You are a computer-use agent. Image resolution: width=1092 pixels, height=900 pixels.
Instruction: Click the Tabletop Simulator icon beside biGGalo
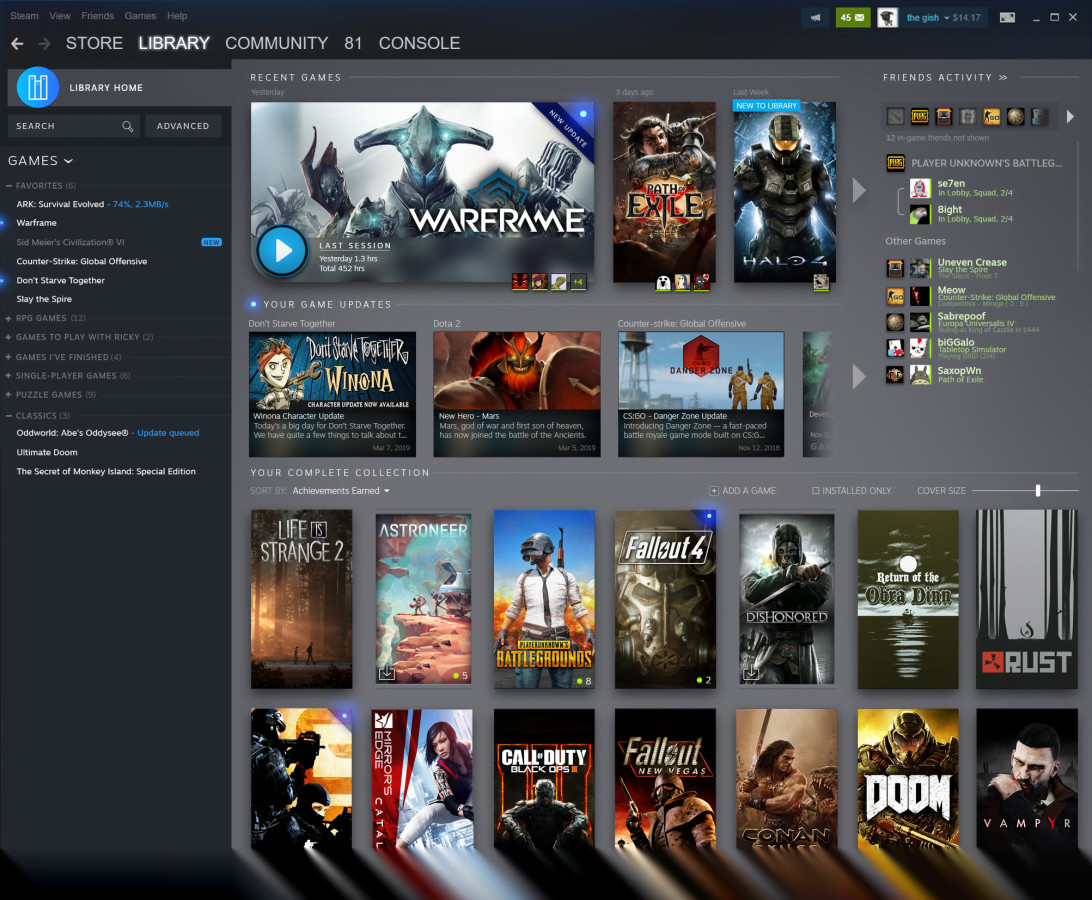click(x=895, y=348)
